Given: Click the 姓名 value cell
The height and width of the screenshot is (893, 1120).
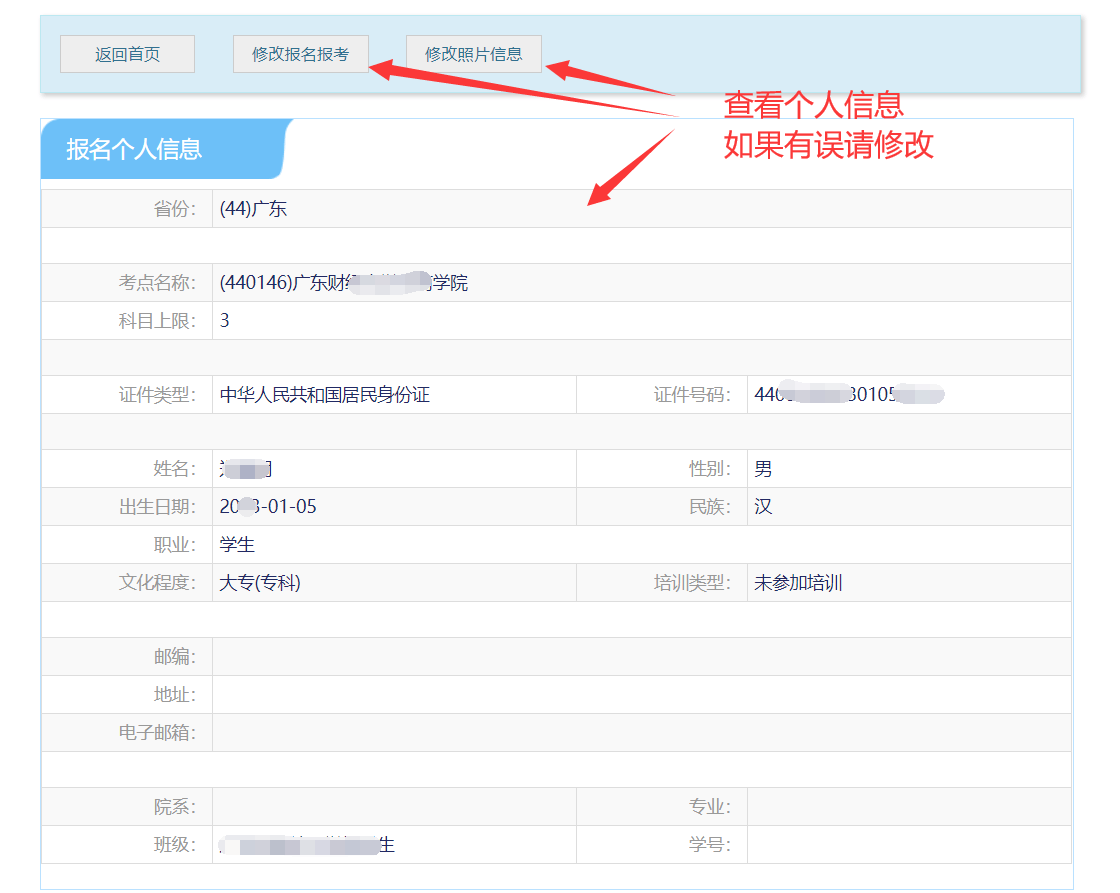Looking at the screenshot, I should tap(247, 469).
